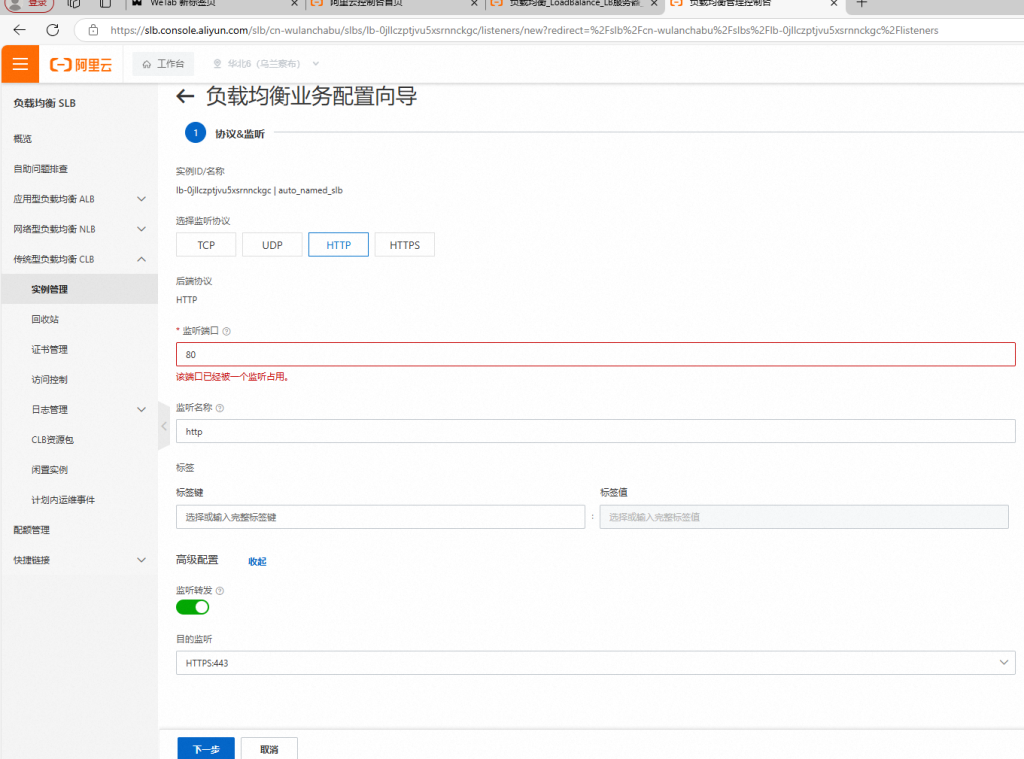
Task: Click the help icon beside 监听转发
Action: [x=220, y=591]
